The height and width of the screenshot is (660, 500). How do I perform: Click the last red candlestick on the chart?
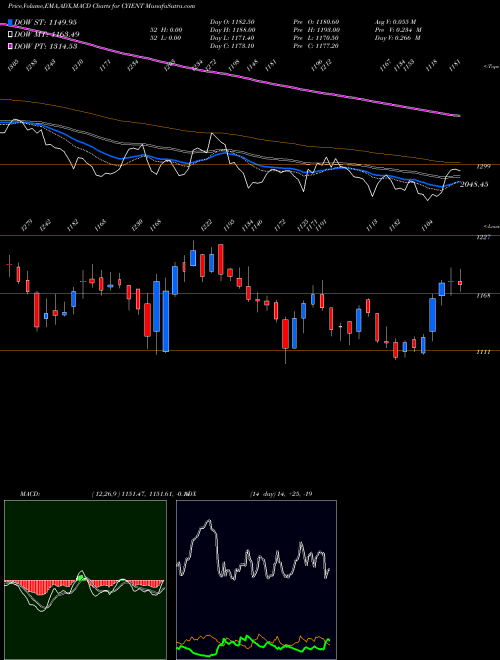pyautogui.click(x=460, y=283)
